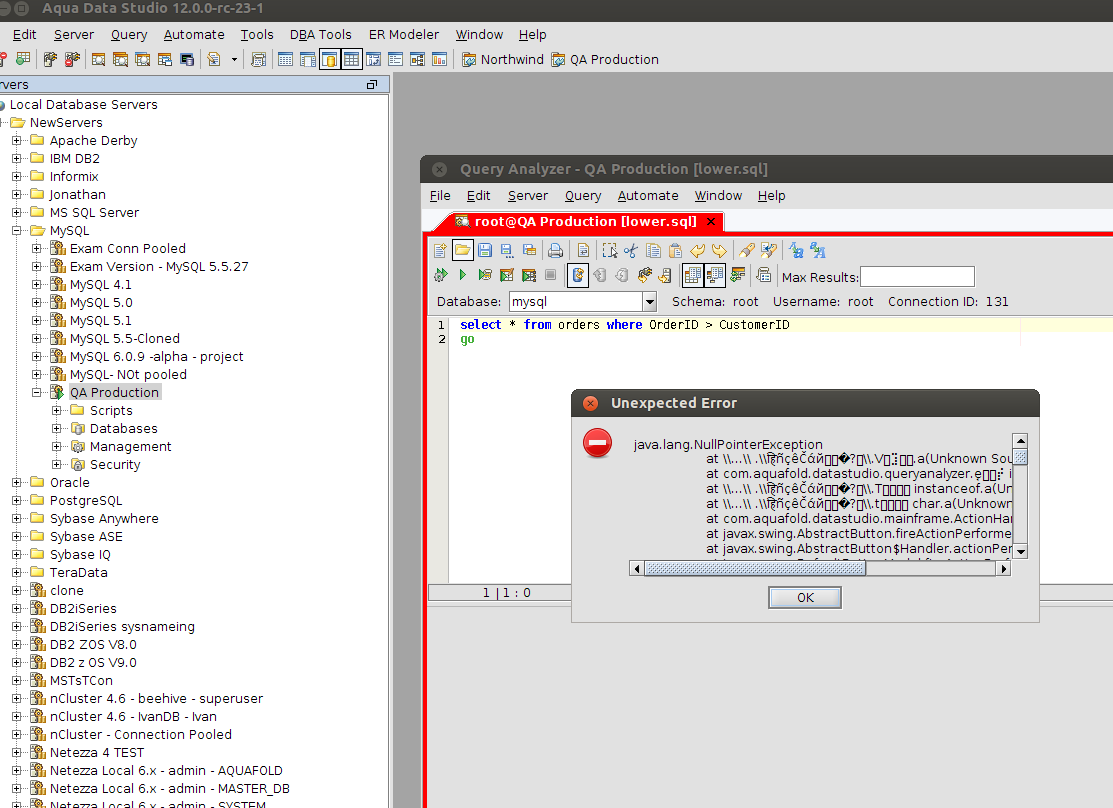Screen dimensions: 1113x808
Task: Open the ER Modeler menu
Action: pos(403,35)
